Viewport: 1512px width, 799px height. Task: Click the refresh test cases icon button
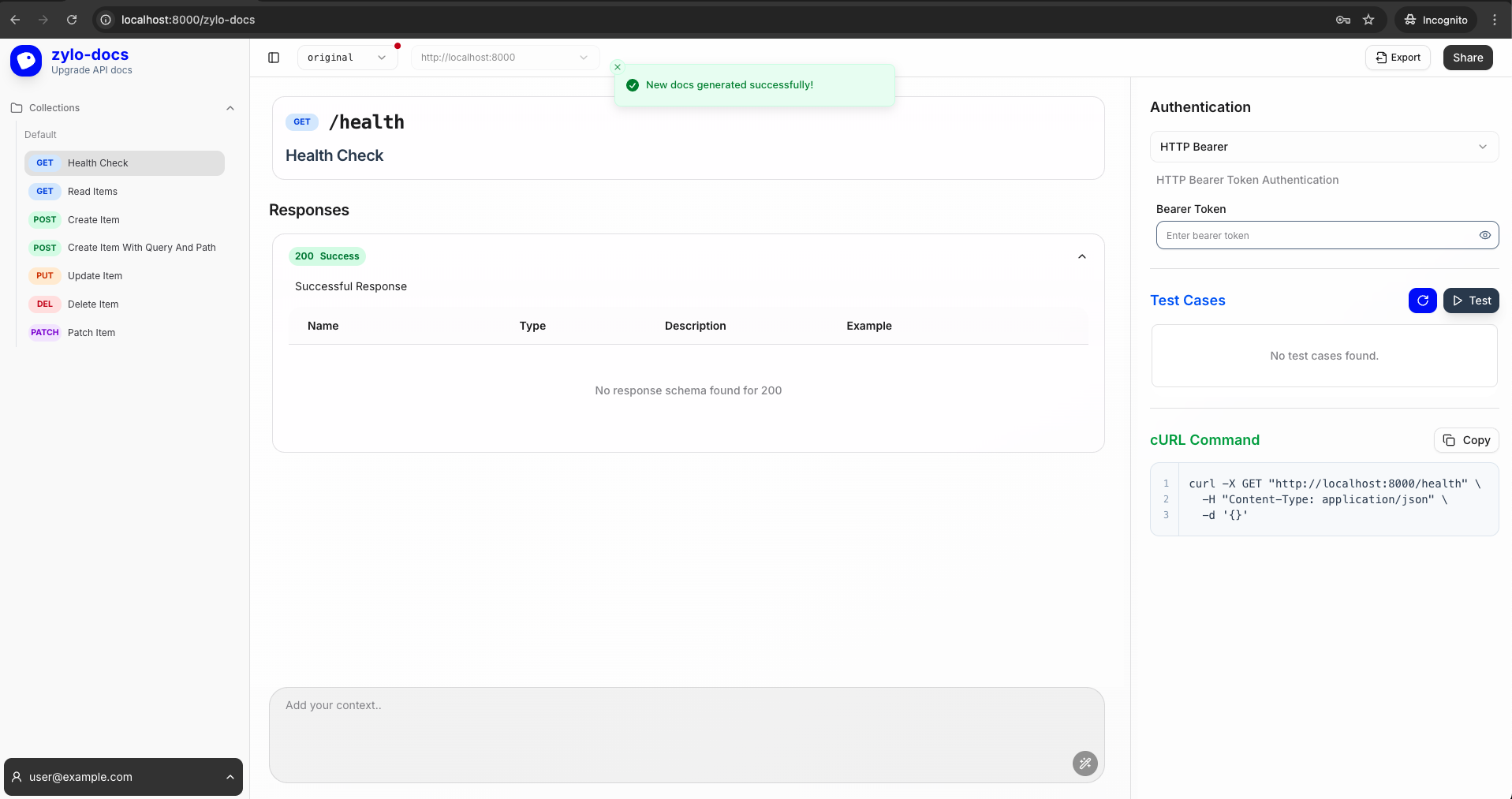coord(1422,301)
